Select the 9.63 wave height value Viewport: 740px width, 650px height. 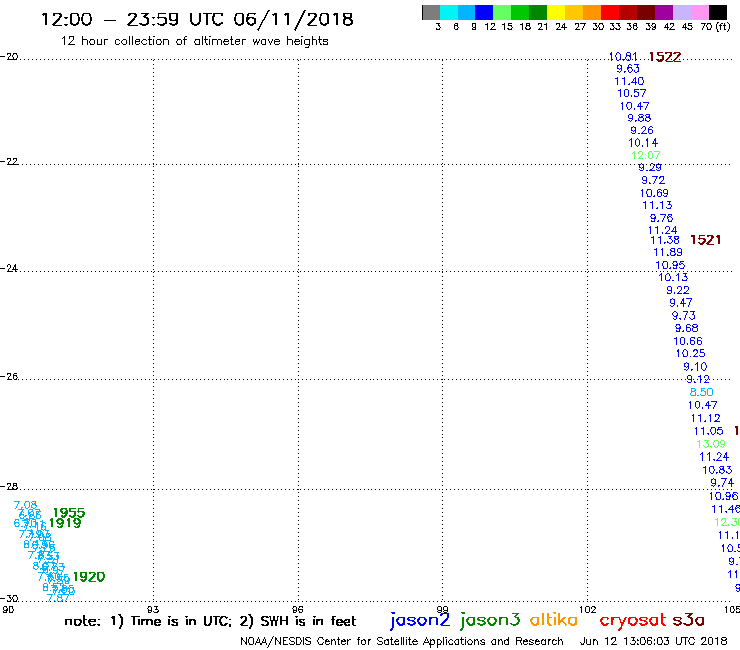click(628, 68)
